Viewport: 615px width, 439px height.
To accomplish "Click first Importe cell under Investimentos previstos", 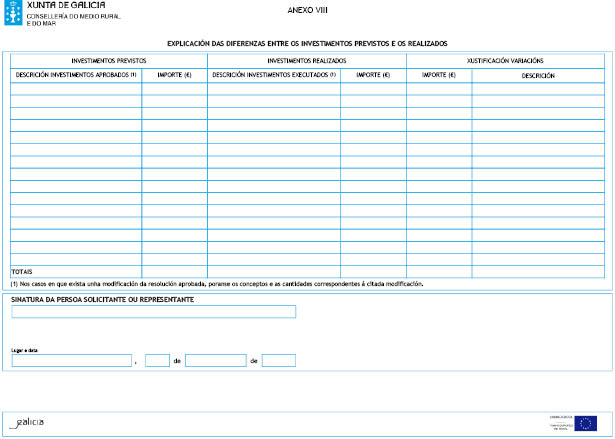I will click(174, 88).
